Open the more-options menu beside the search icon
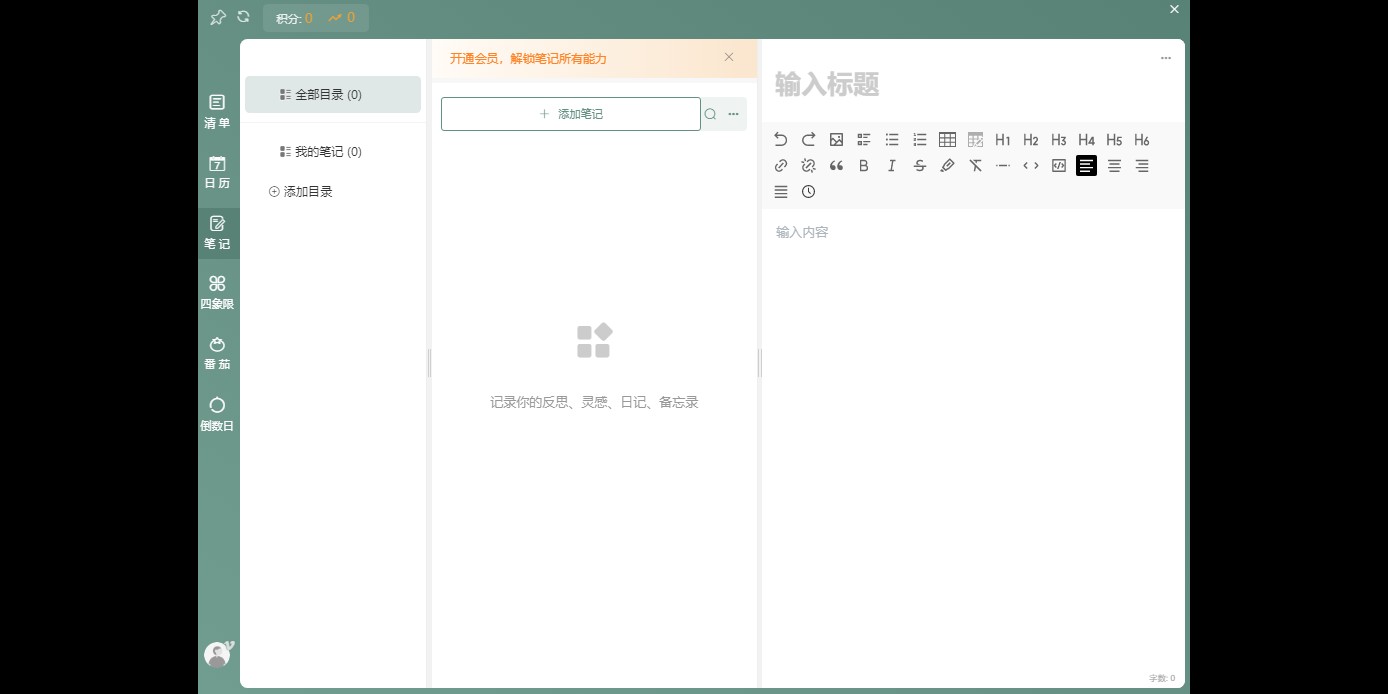Viewport: 1388px width, 694px height. pos(734,114)
